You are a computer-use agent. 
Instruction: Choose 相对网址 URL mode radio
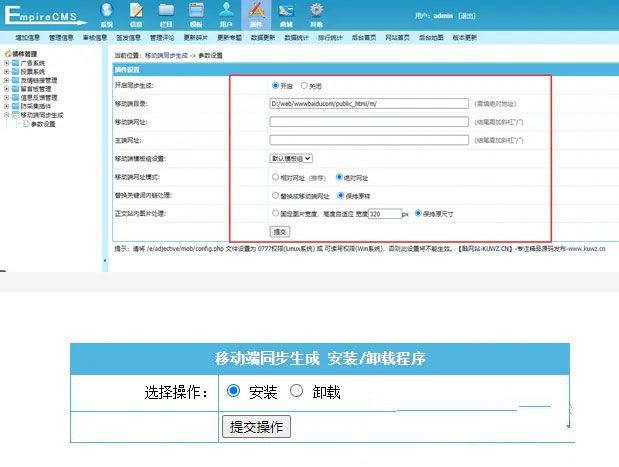pyautogui.click(x=275, y=177)
